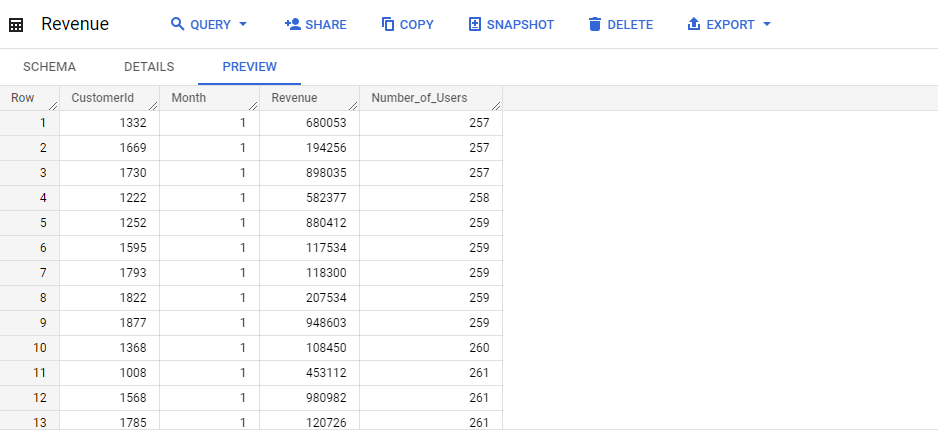Select the PREVIEW tab
Viewport: 938px width, 432px height.
click(249, 67)
